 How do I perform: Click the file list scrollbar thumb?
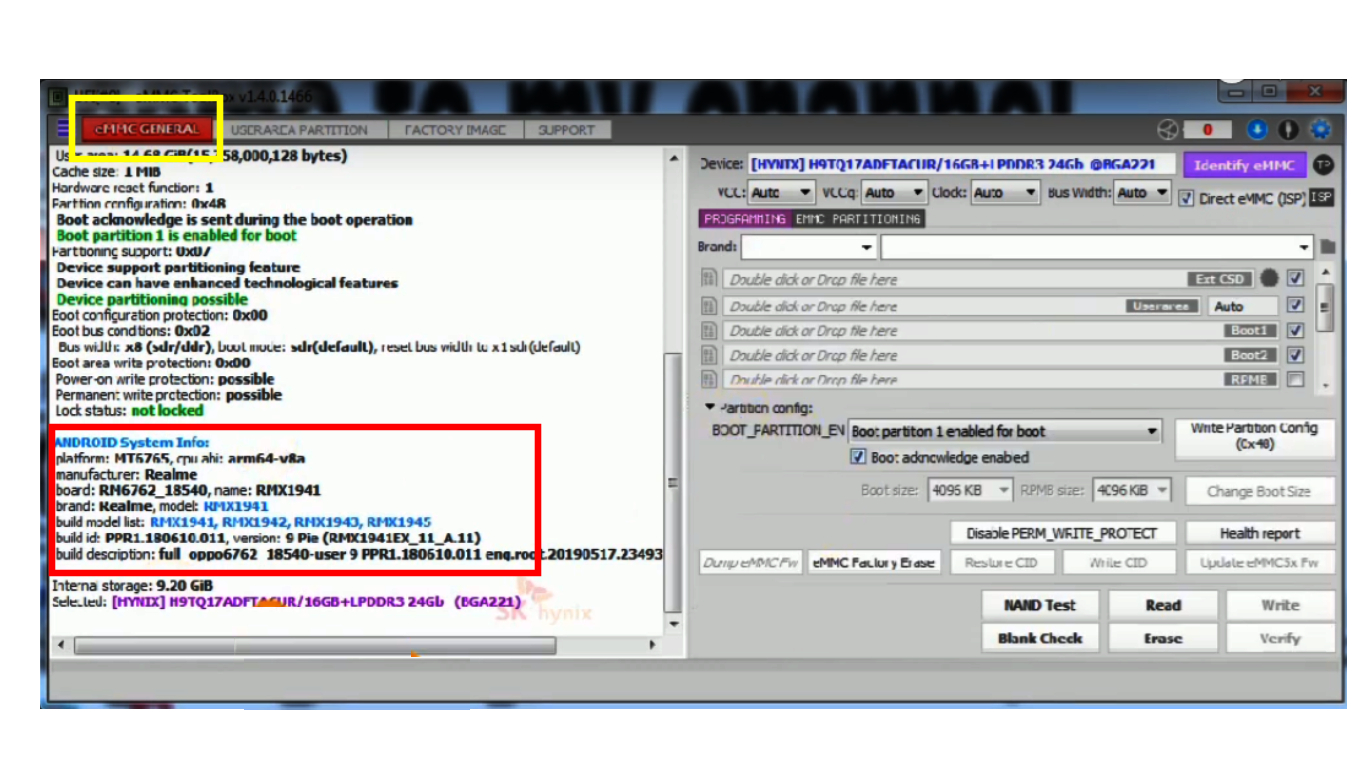pos(1325,308)
